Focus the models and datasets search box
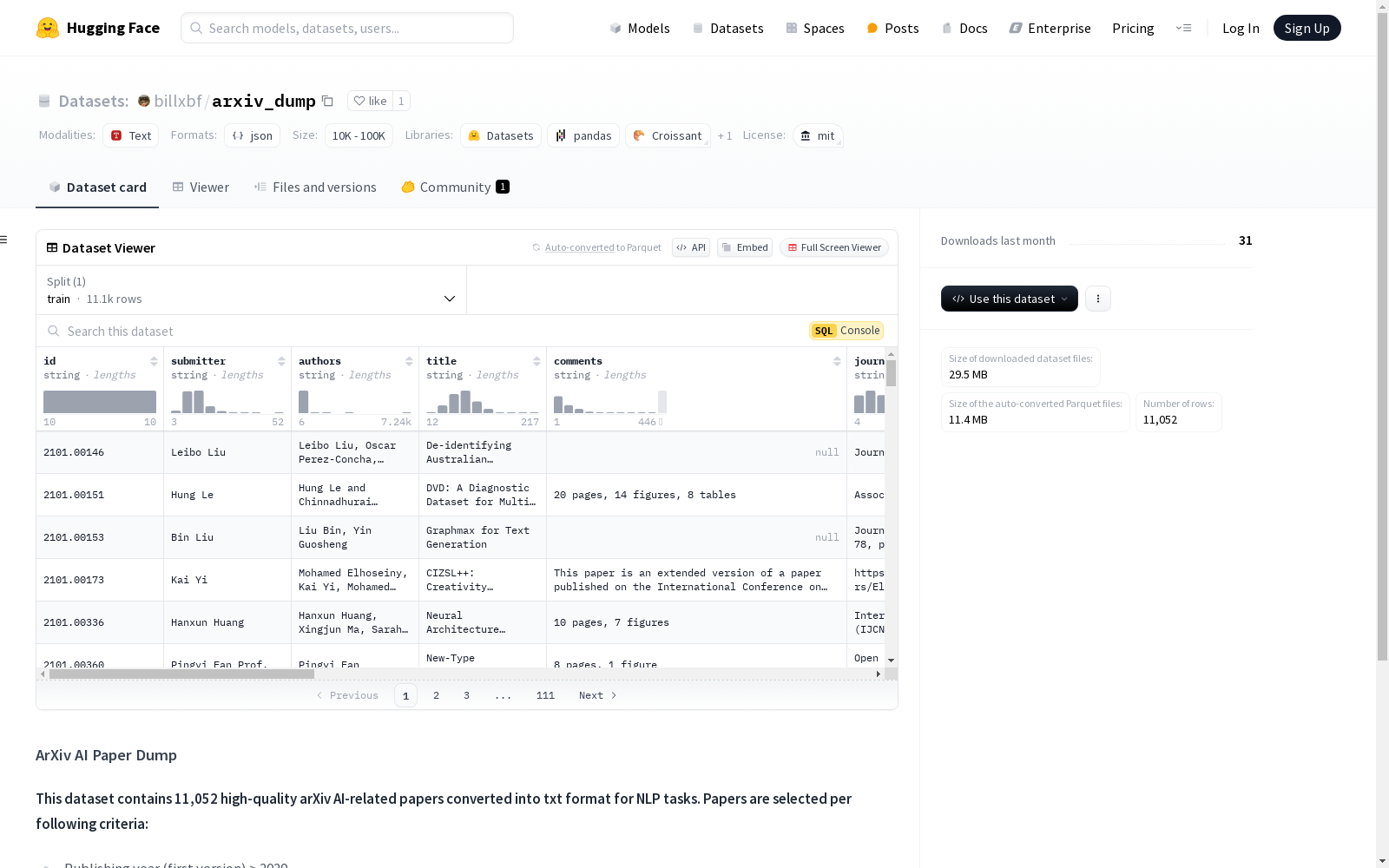The image size is (1389, 868). [x=347, y=28]
